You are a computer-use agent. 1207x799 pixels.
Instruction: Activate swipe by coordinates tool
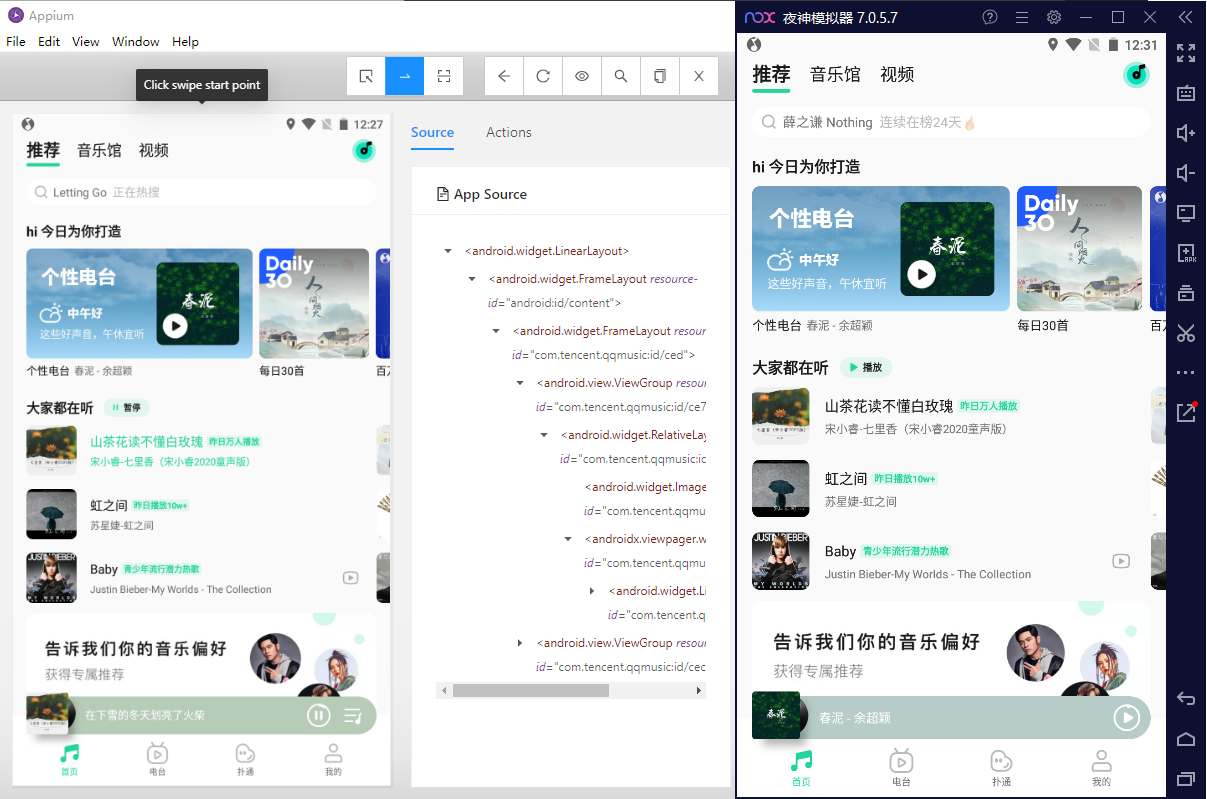tap(405, 76)
